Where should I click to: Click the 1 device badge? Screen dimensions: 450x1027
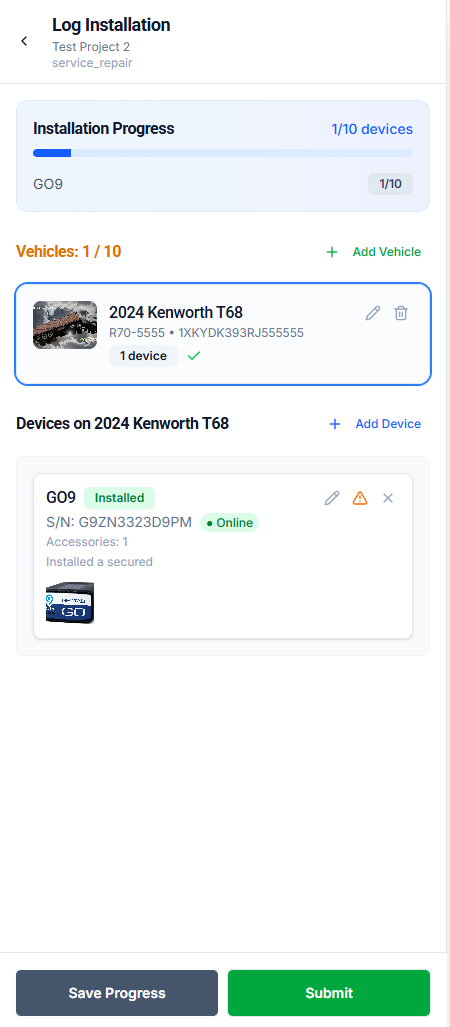pos(143,356)
